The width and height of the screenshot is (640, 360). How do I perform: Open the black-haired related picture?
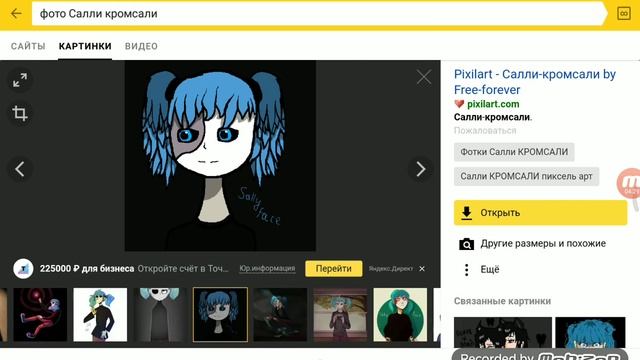click(502, 332)
